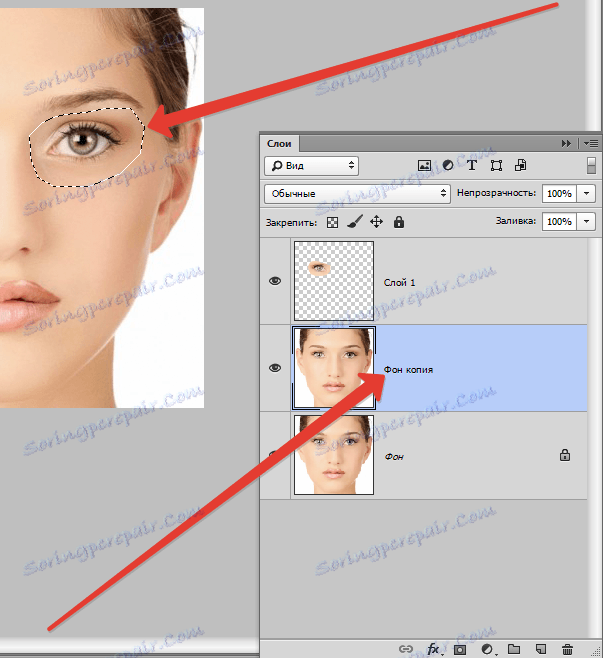
Task: Click the Слой 1 layer thumbnail
Action: (334, 281)
